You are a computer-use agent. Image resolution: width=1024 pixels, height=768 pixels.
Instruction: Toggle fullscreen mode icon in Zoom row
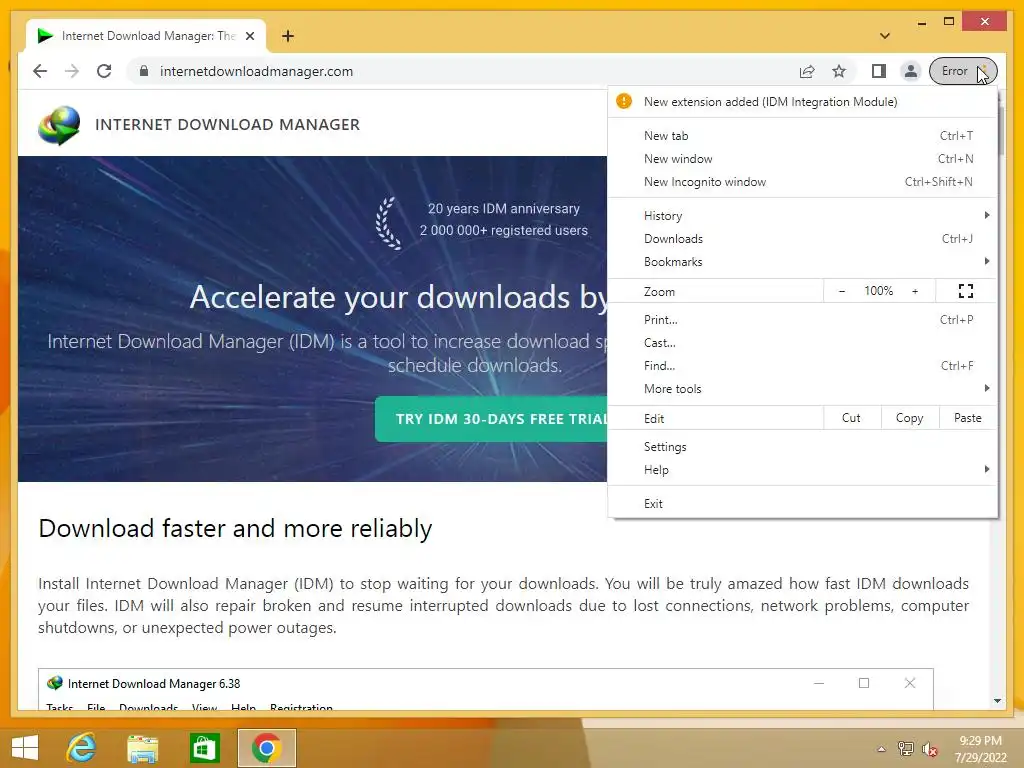(x=966, y=291)
